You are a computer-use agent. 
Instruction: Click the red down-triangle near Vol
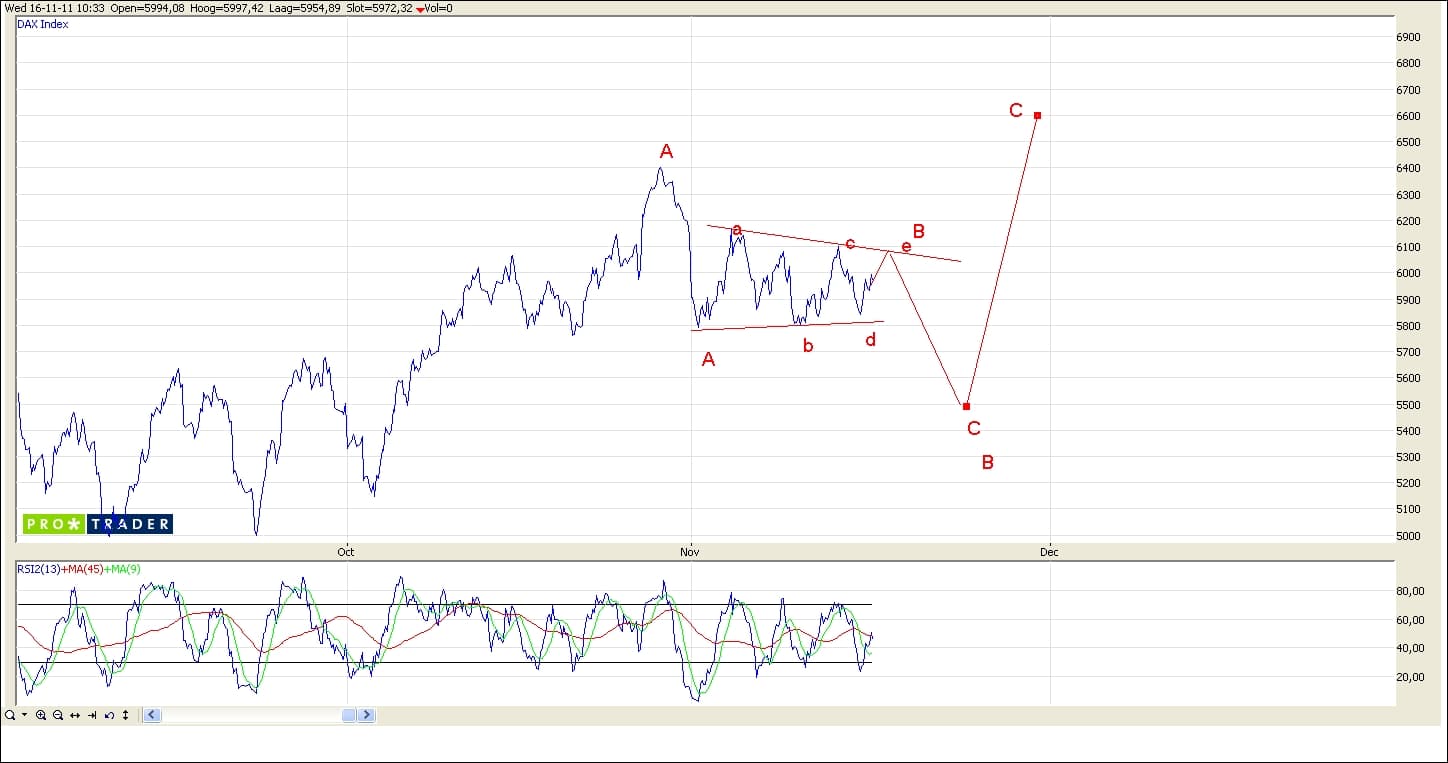coord(421,9)
